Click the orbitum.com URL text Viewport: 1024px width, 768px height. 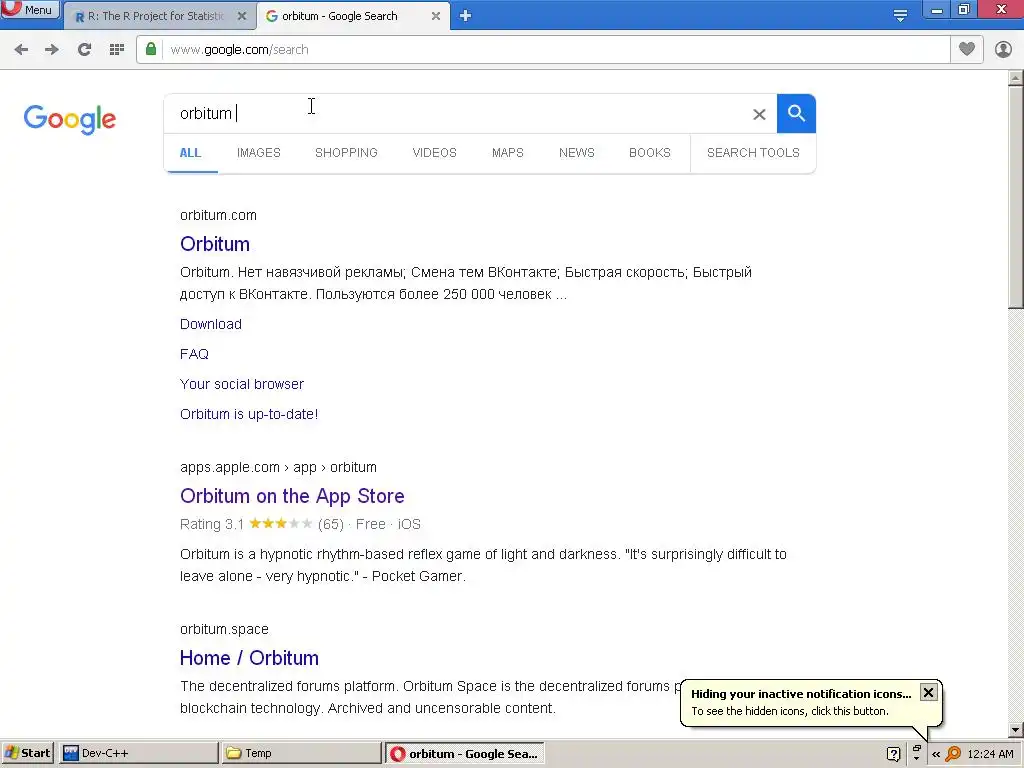[218, 216]
